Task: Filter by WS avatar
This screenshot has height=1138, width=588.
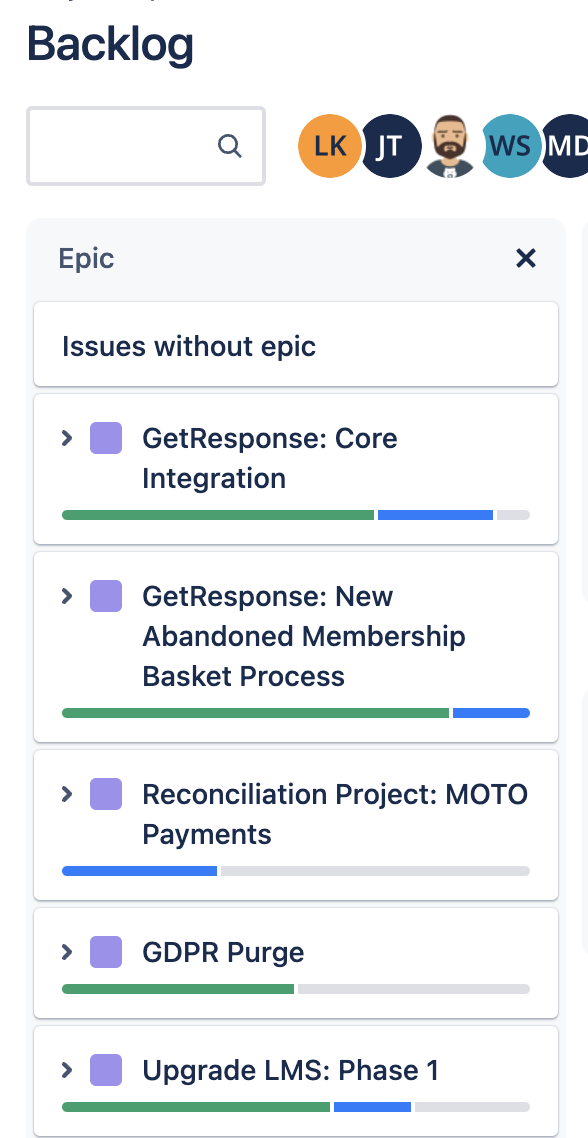Action: click(510, 146)
